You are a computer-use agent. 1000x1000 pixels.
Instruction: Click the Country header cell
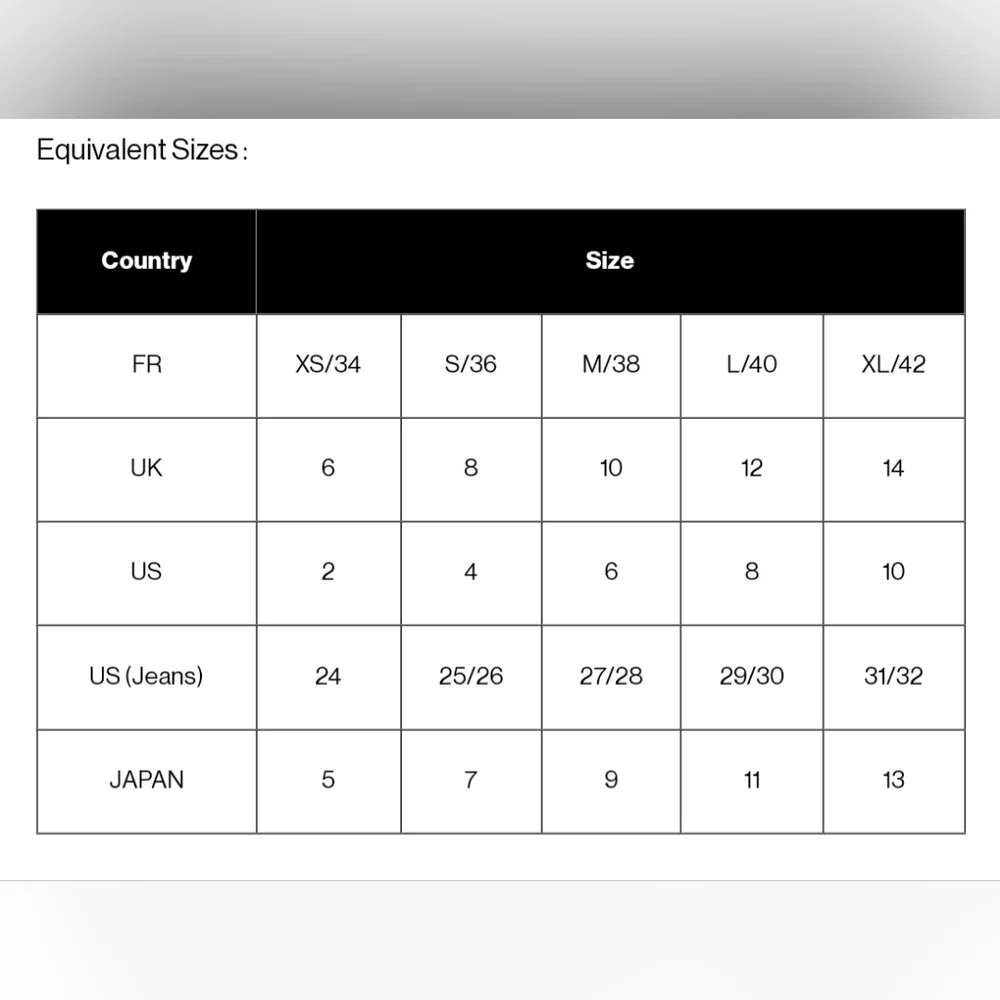(146, 261)
